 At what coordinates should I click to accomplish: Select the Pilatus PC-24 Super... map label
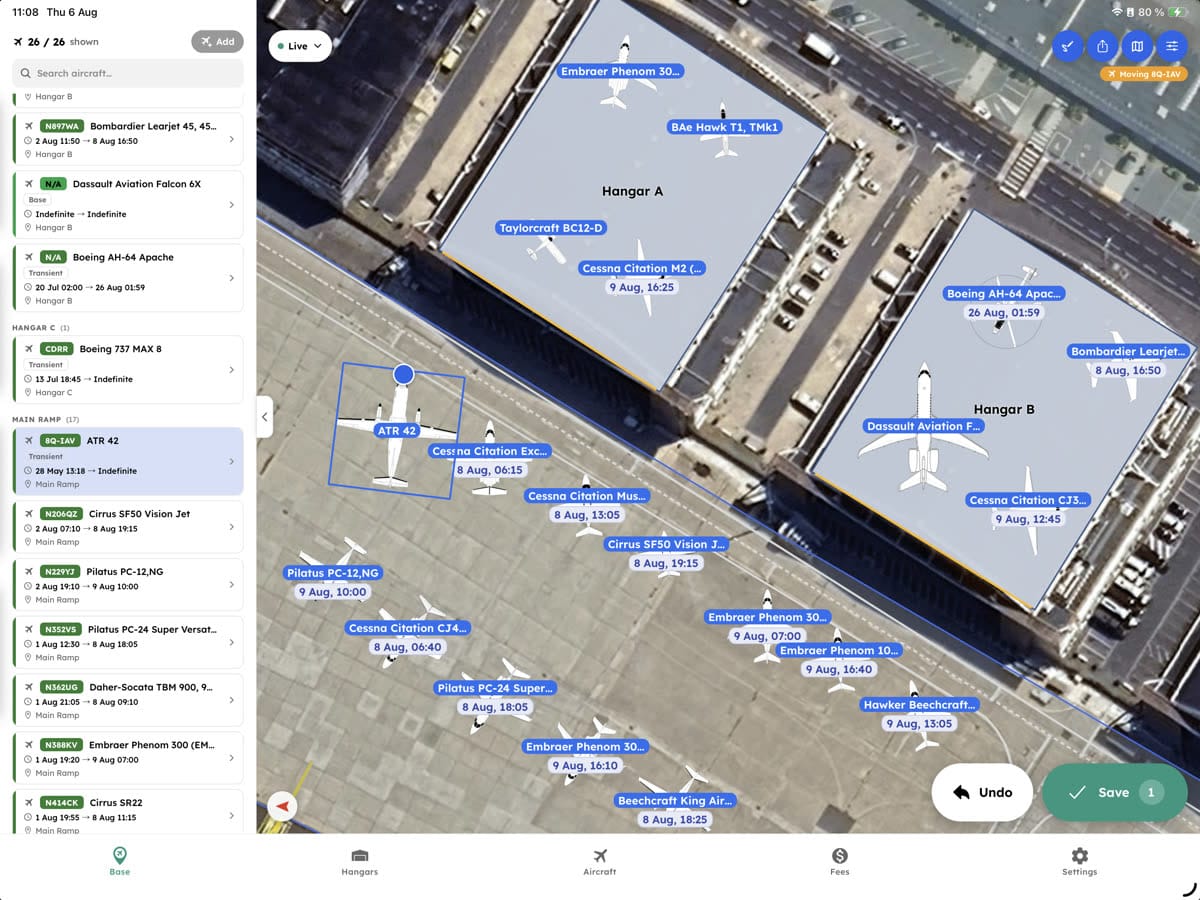point(495,688)
